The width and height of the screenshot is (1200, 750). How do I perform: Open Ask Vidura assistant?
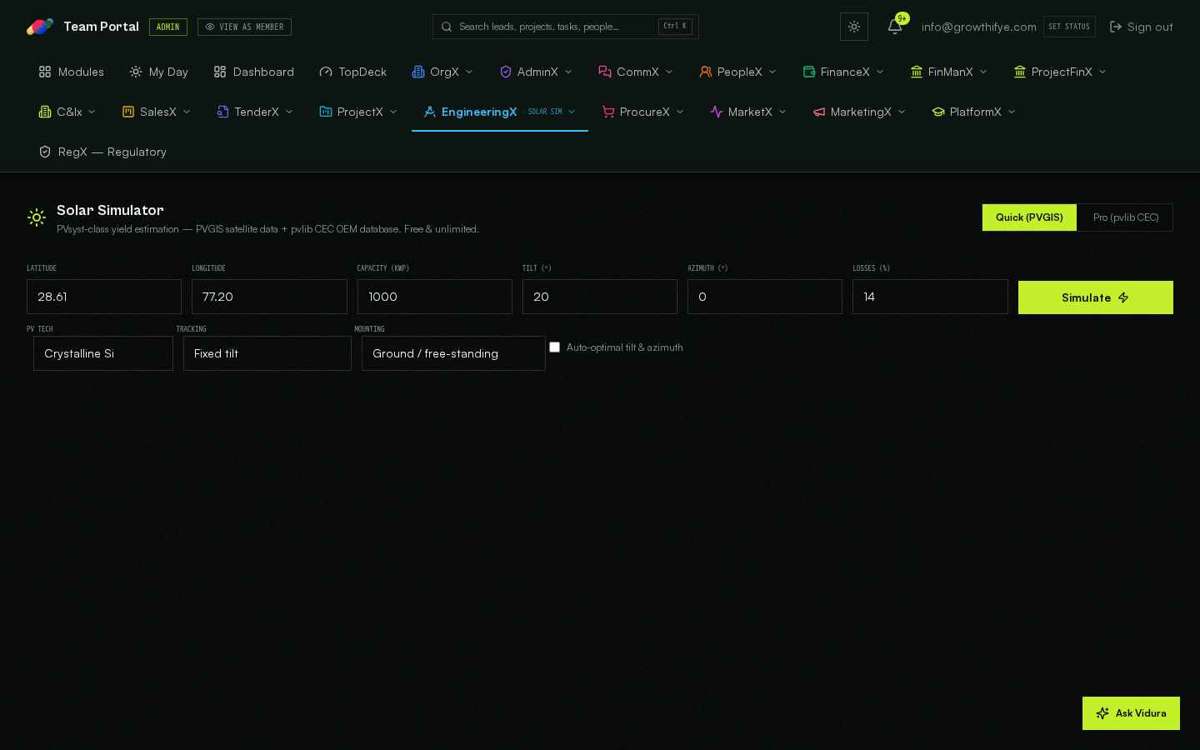pos(1131,713)
